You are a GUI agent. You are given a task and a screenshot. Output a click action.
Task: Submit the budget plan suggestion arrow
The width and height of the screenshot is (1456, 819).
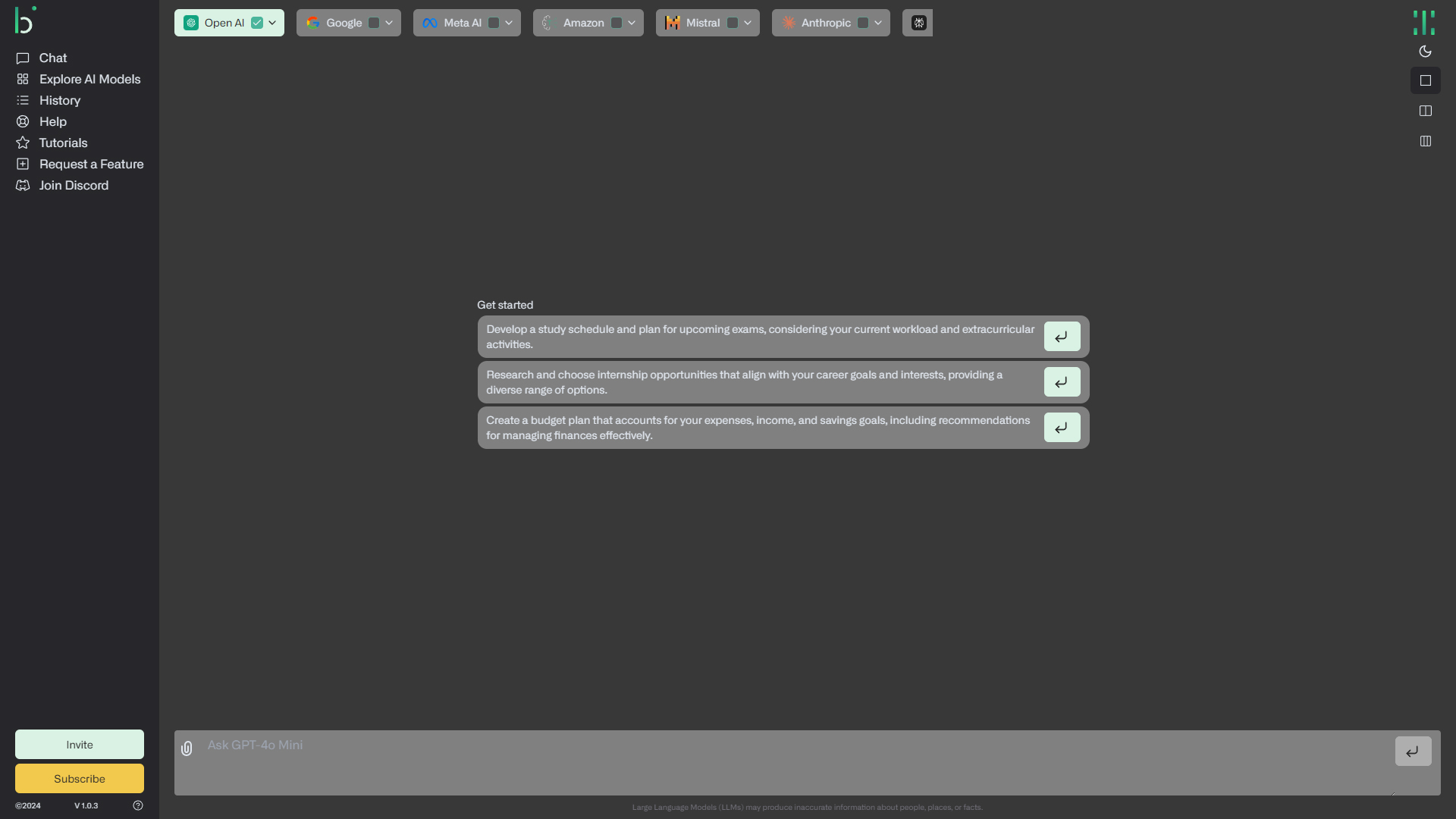(x=1062, y=428)
